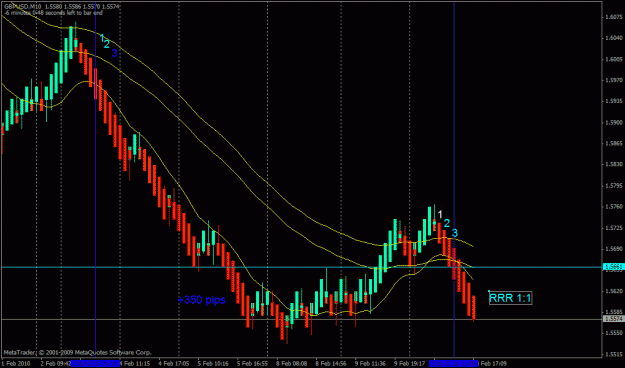Click the 1.5620 value on price scale

pos(613,291)
